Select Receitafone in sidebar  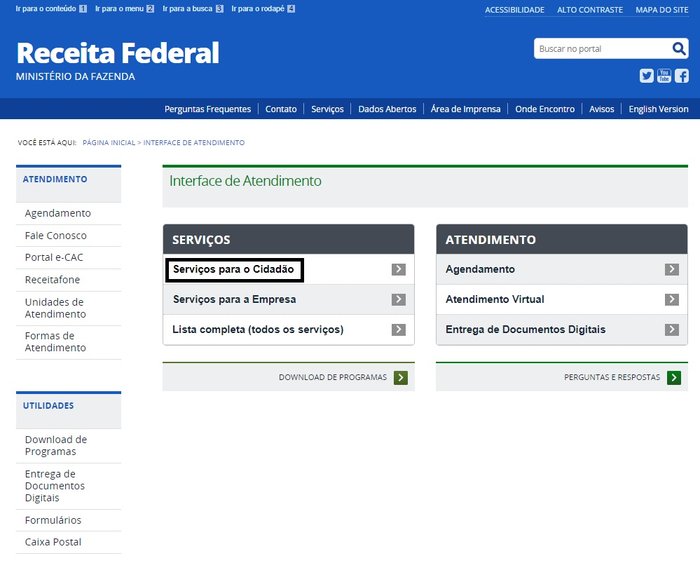pyautogui.click(x=52, y=280)
